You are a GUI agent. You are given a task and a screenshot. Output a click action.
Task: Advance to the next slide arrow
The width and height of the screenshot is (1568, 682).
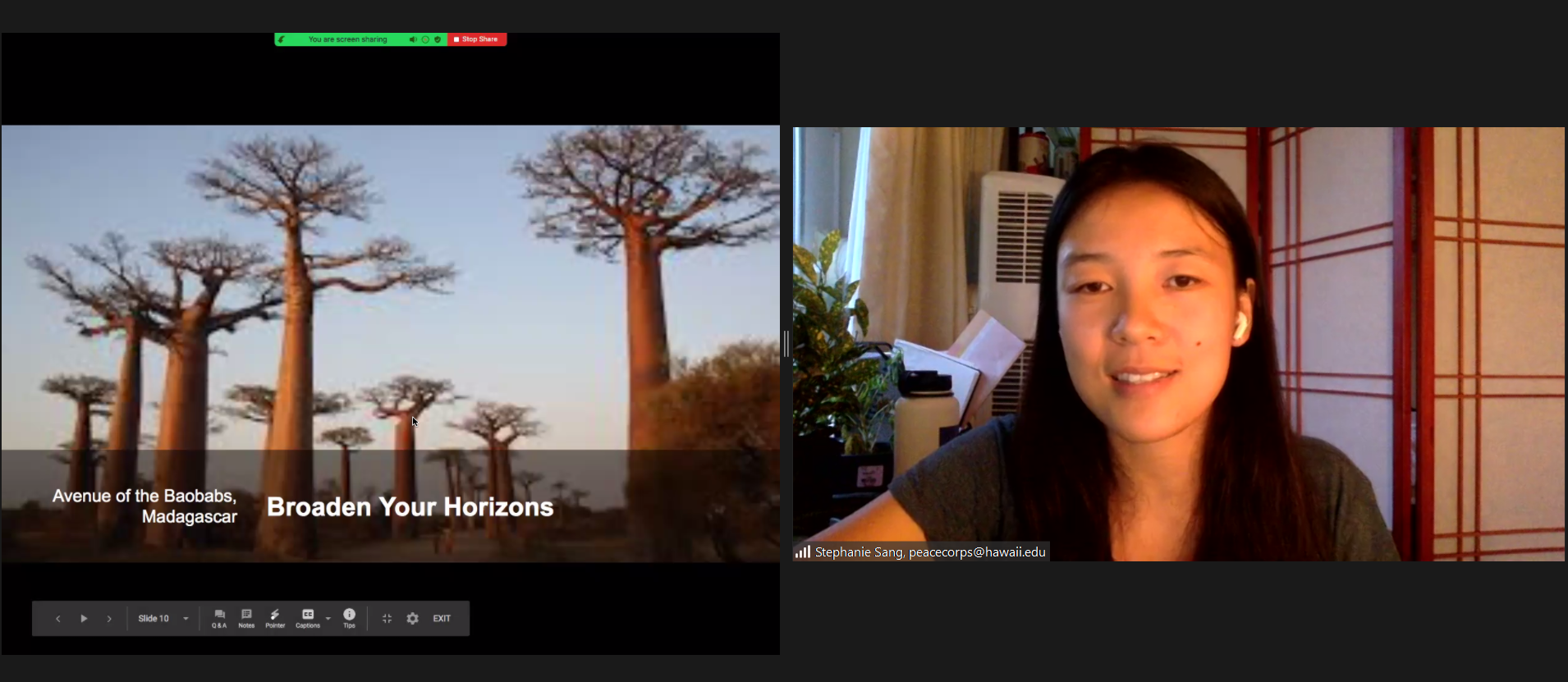[109, 619]
